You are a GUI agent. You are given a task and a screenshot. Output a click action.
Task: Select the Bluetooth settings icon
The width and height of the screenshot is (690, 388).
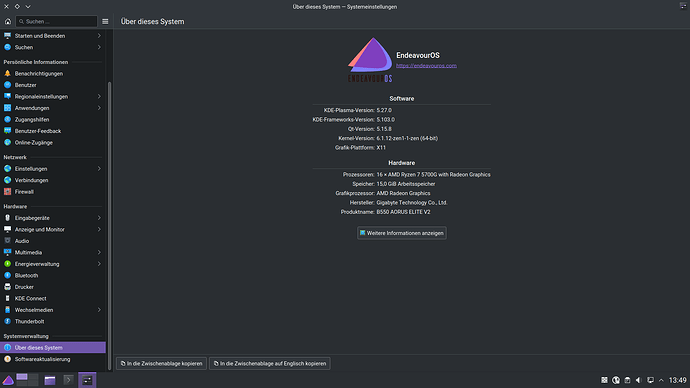point(7,275)
